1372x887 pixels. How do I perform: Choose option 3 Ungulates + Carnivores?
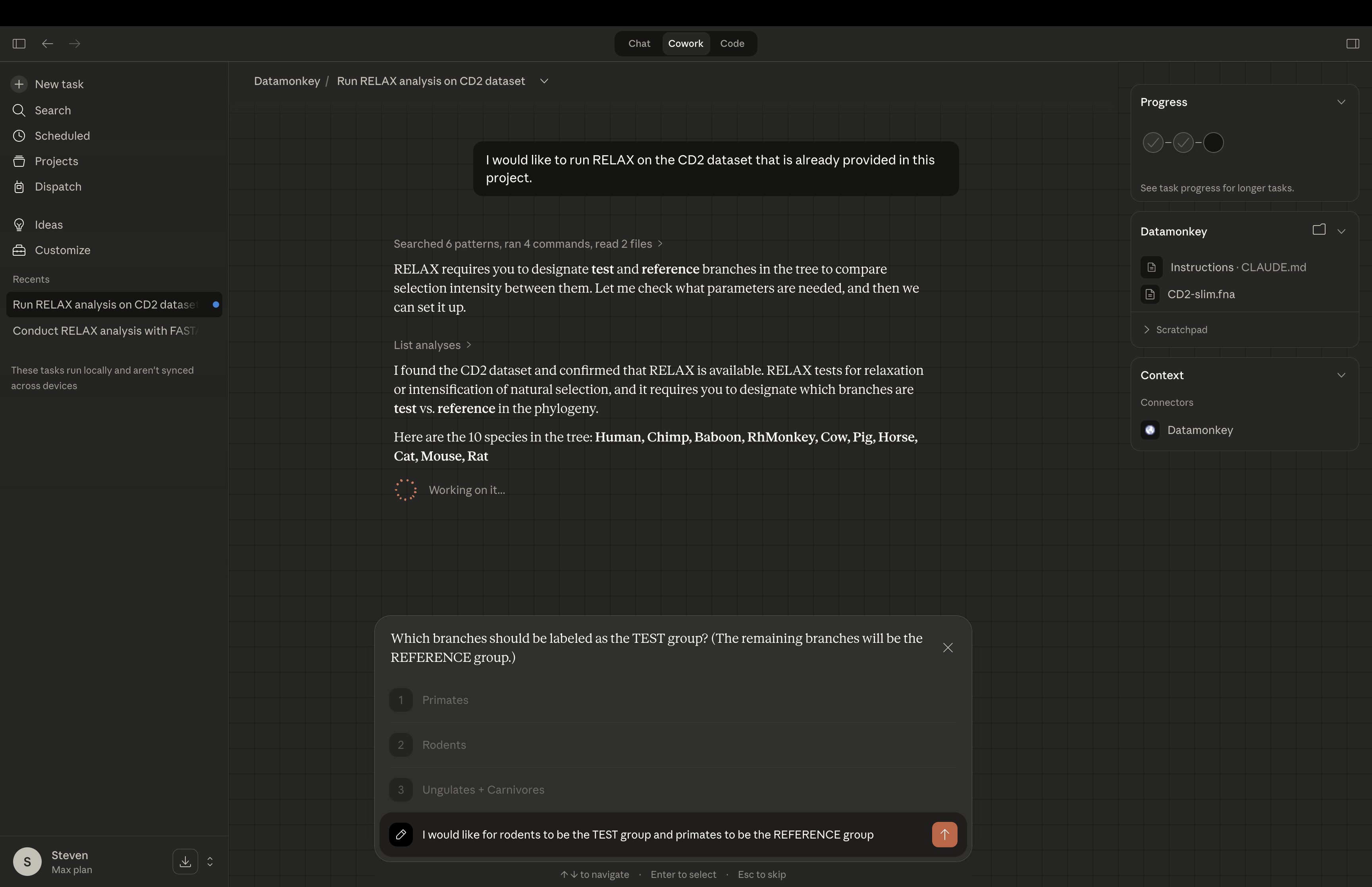(483, 790)
